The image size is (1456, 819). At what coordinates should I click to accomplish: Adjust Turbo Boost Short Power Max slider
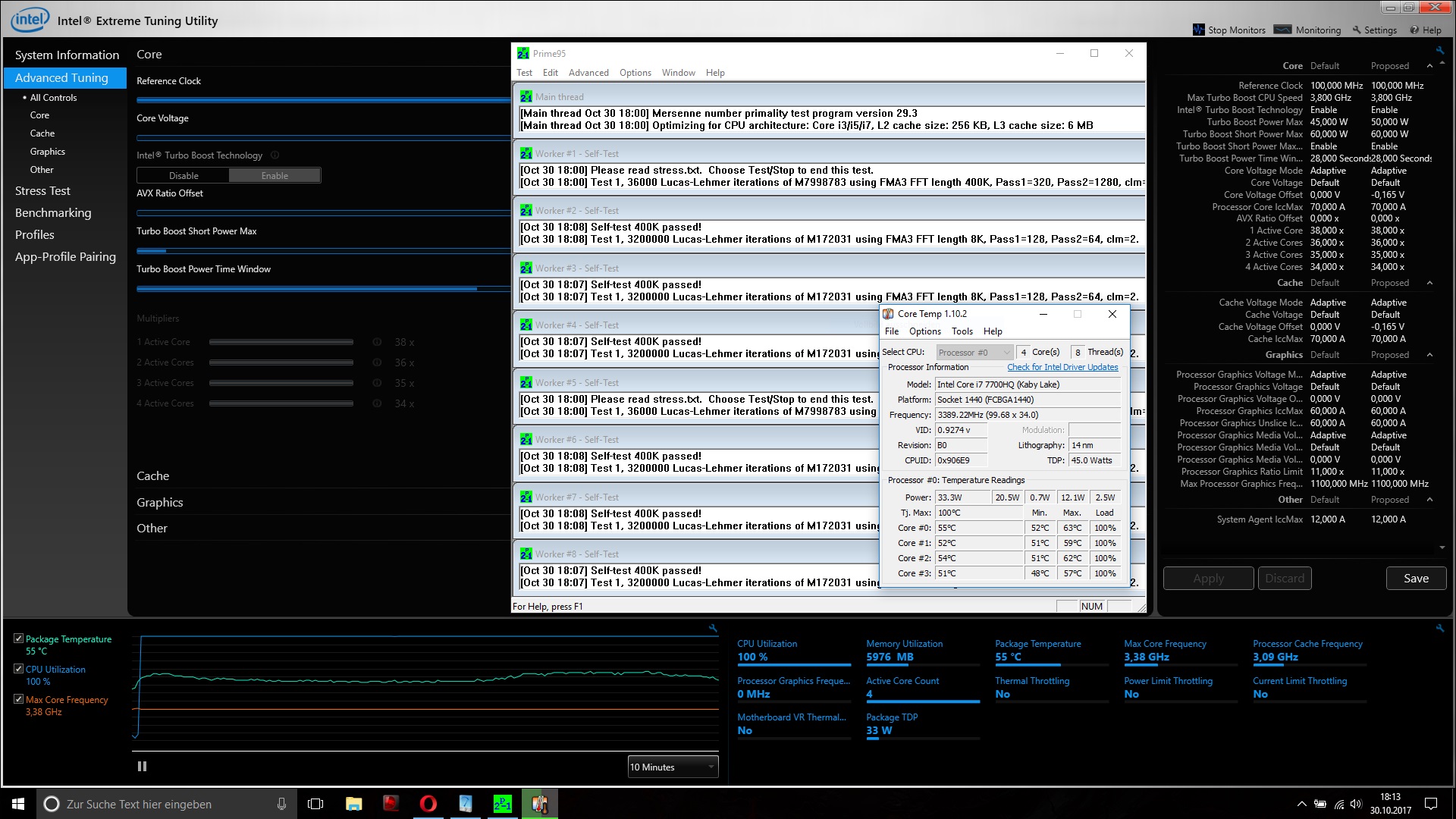(166, 251)
